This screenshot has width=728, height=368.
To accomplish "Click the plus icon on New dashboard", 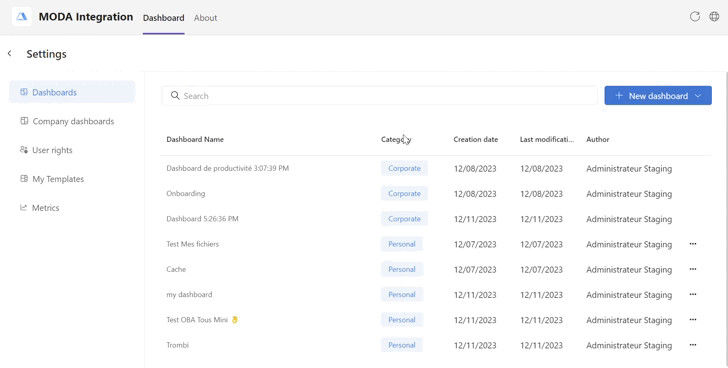I will coord(619,95).
